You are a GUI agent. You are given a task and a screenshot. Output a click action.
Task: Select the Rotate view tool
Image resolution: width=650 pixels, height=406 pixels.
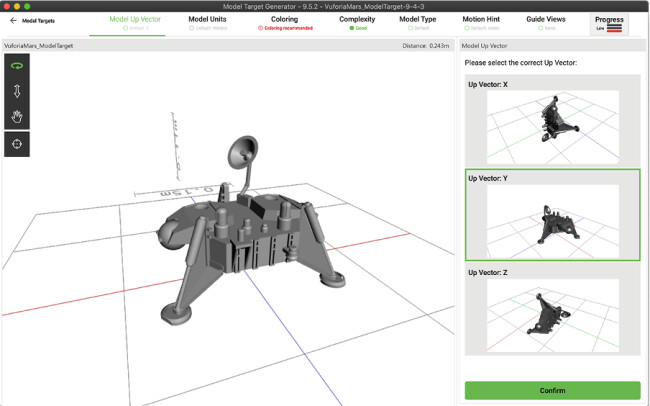(x=17, y=66)
